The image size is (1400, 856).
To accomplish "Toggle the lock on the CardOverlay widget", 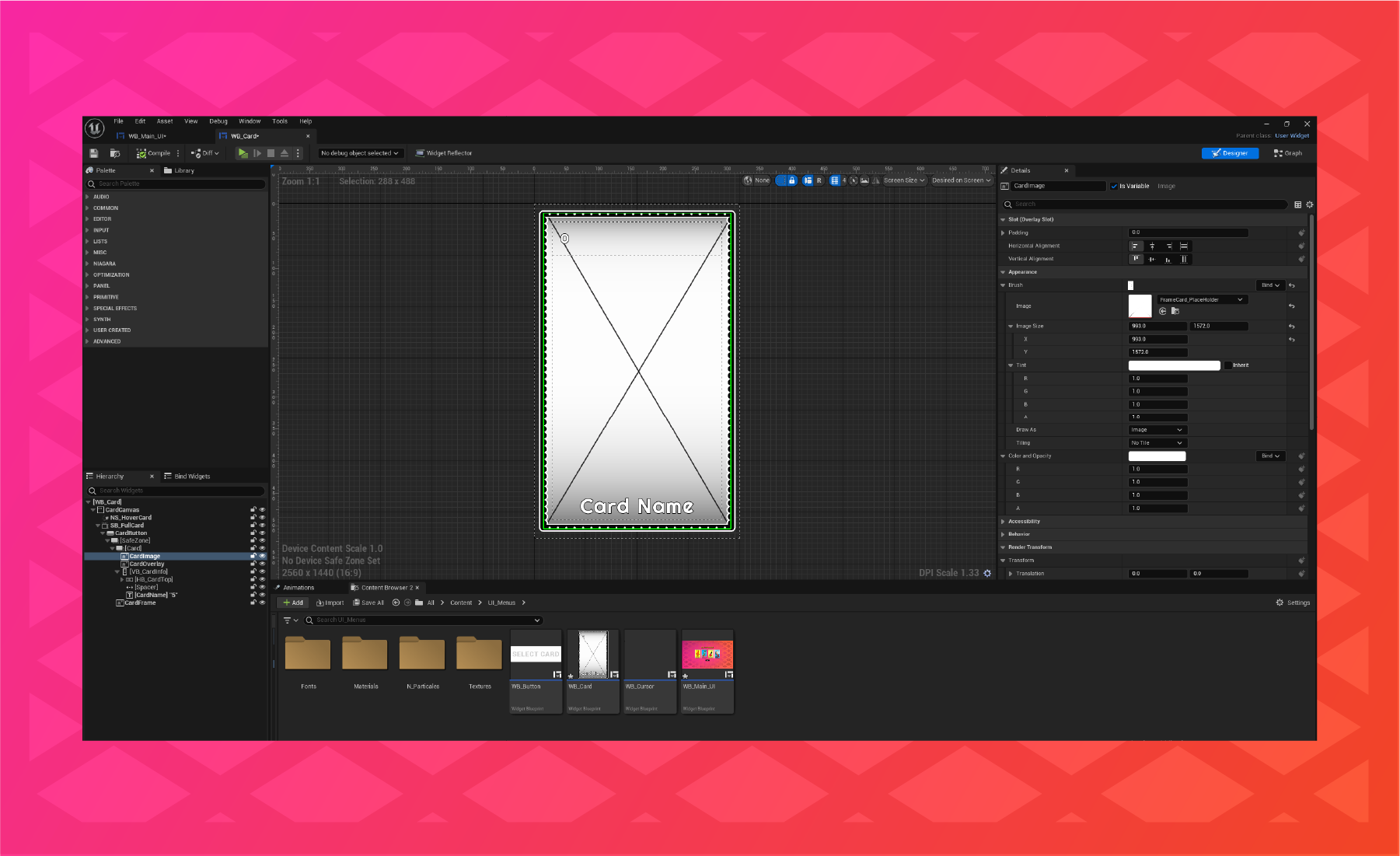I will 253,564.
